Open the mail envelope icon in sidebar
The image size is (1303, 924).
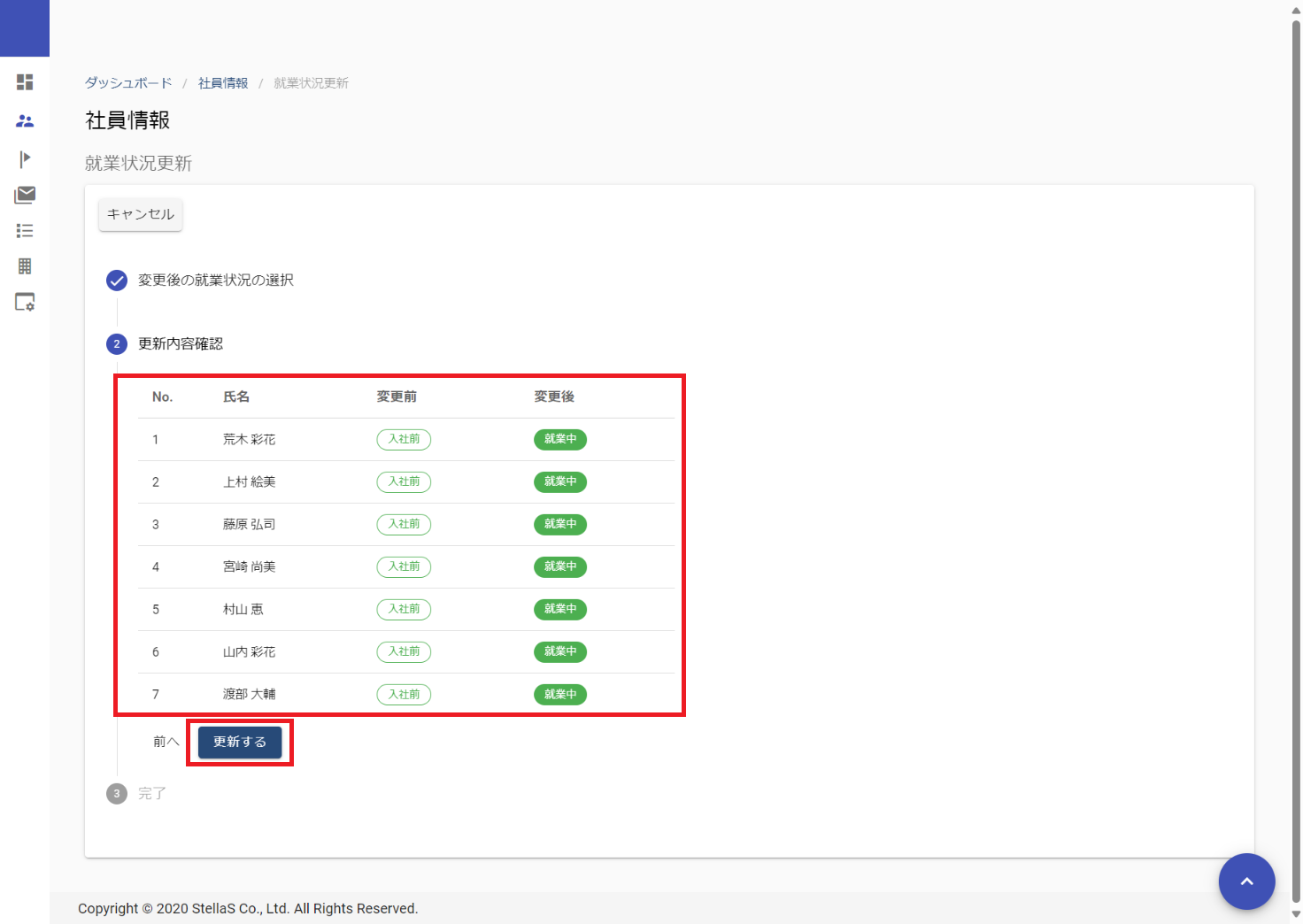(x=25, y=195)
